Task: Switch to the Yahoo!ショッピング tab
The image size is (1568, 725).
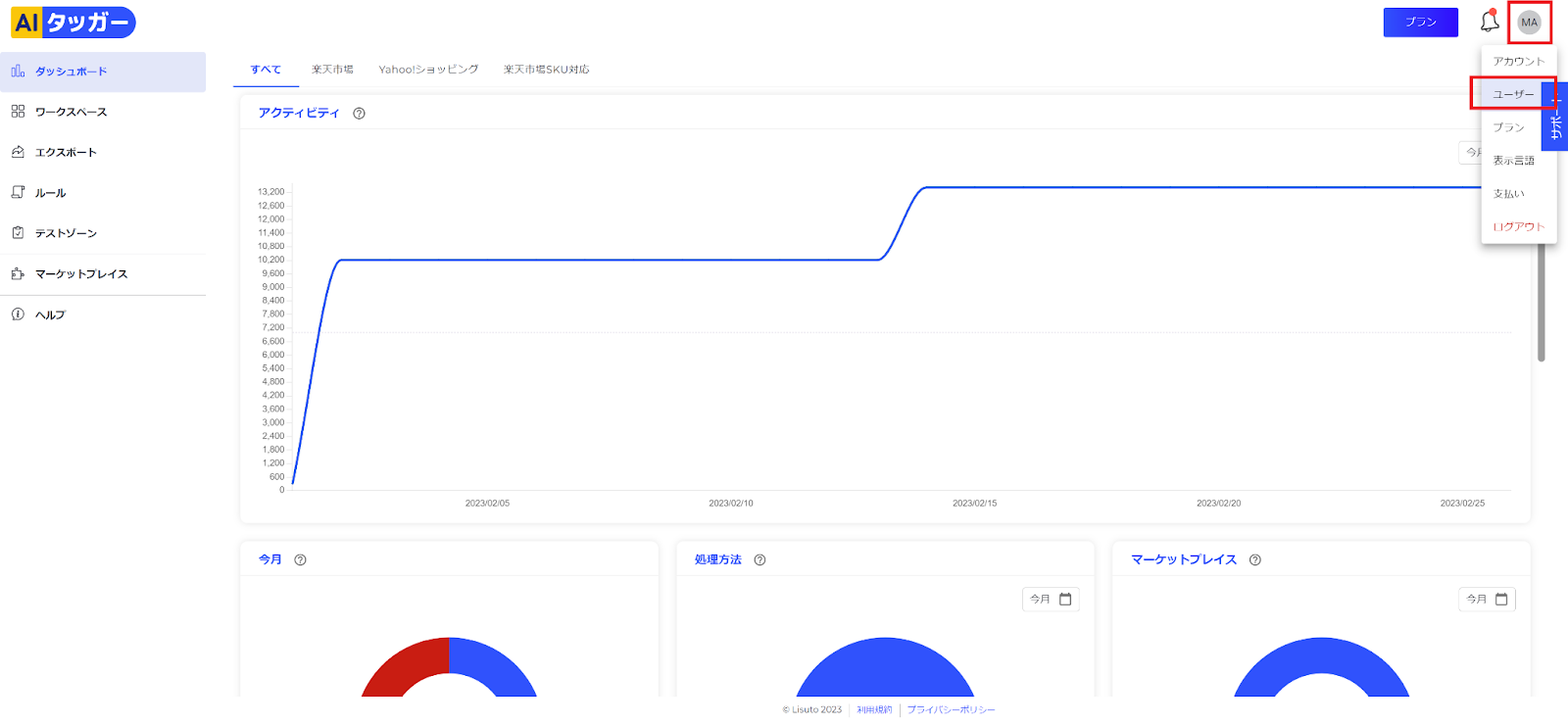Action: click(428, 70)
